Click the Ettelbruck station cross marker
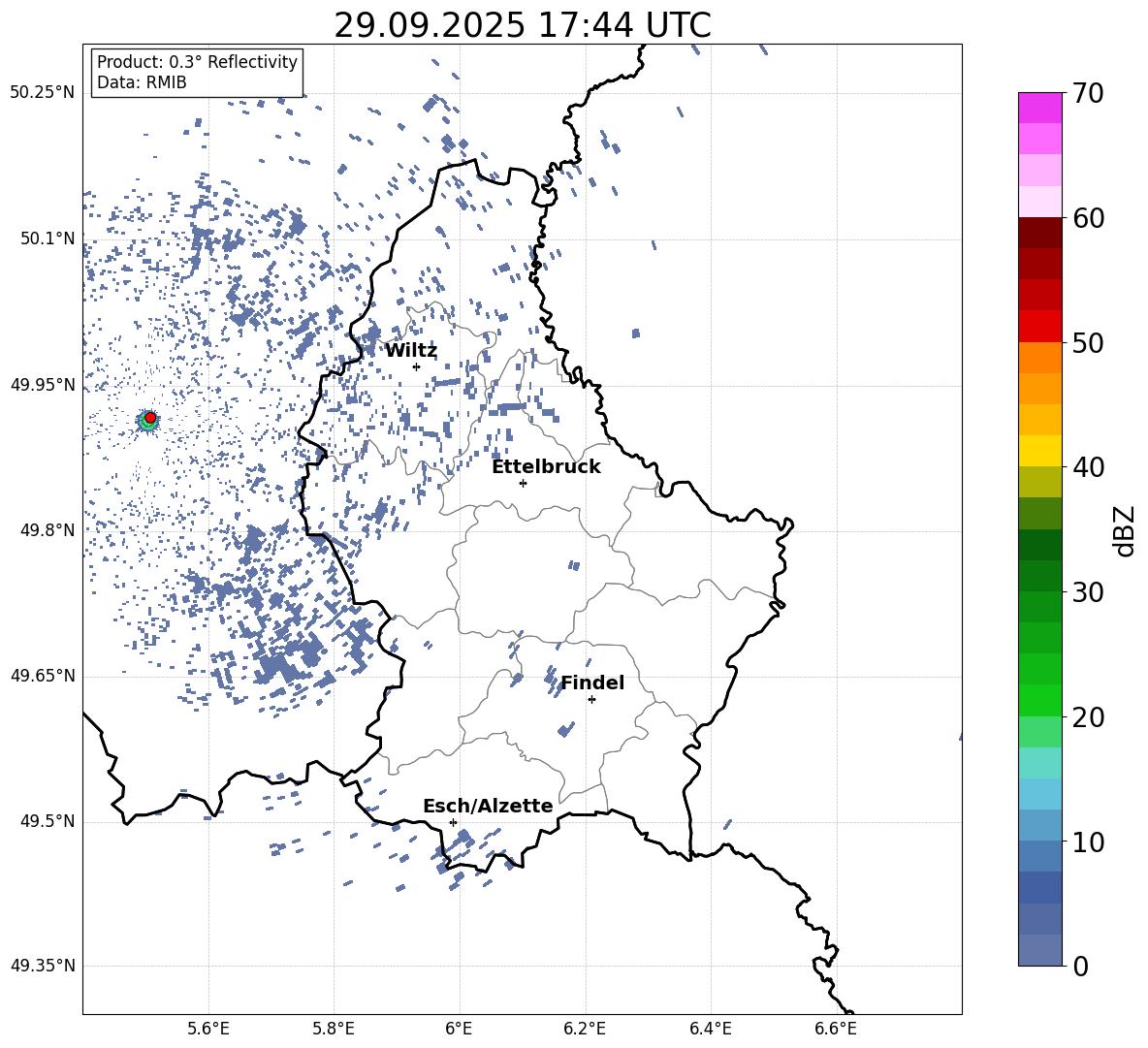This screenshot has height=1048, width=1148. pyautogui.click(x=523, y=483)
